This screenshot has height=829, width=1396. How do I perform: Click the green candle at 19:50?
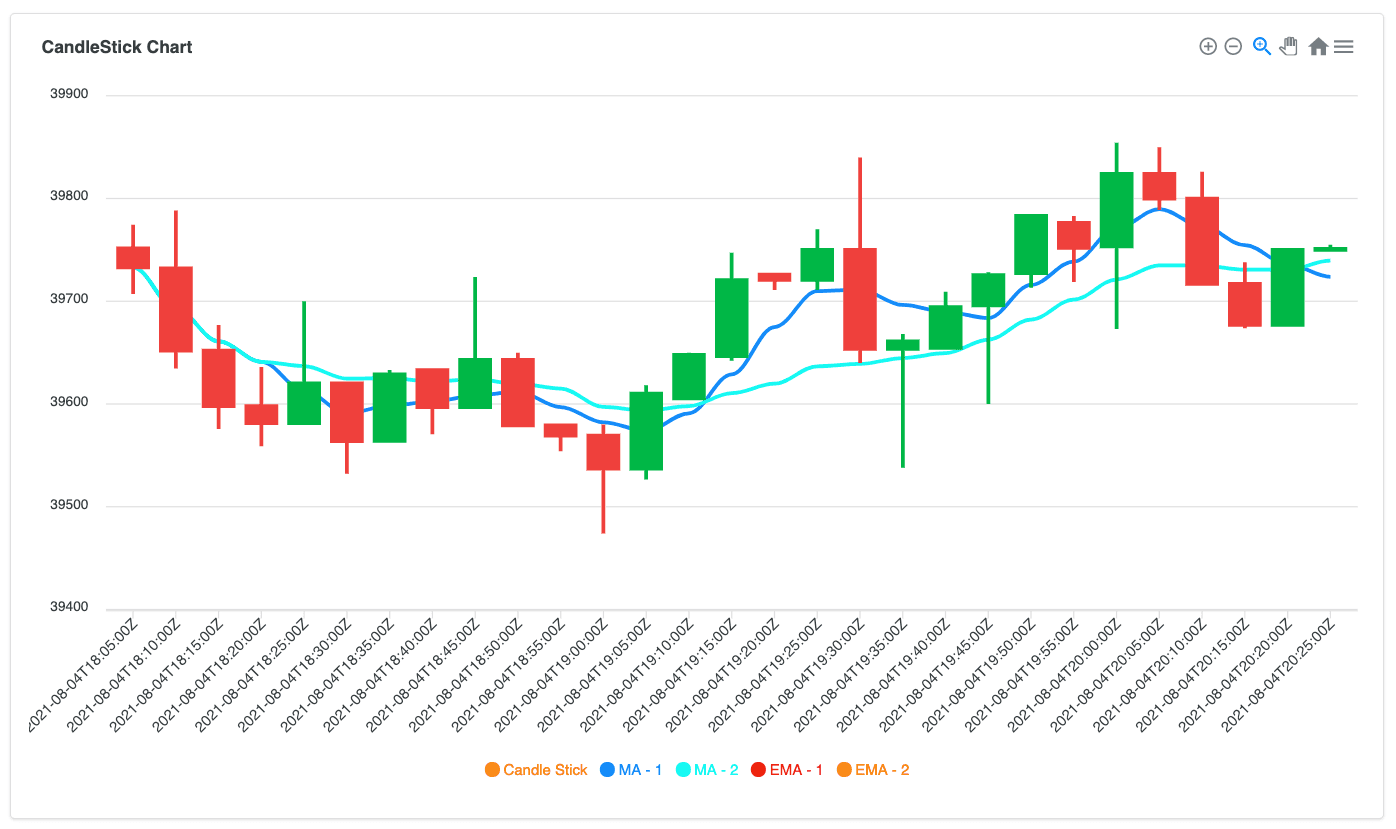[1031, 244]
